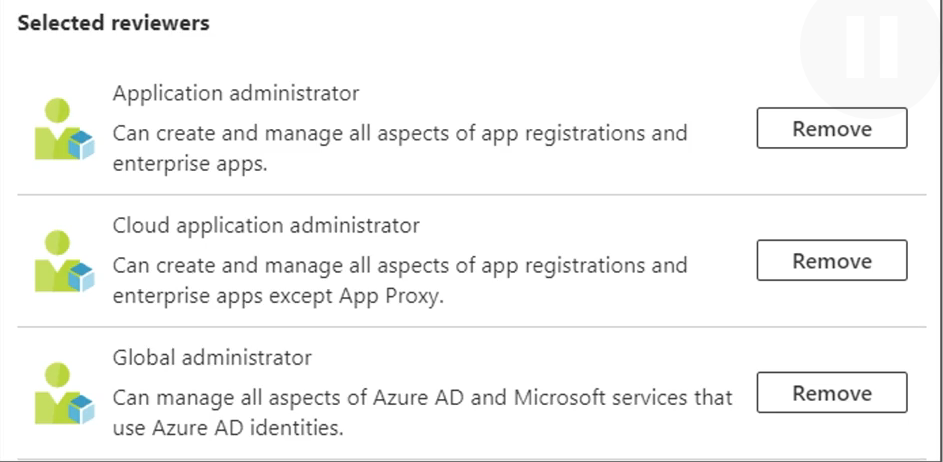
Task: Remove the Global administrator reviewer
Action: pos(831,393)
